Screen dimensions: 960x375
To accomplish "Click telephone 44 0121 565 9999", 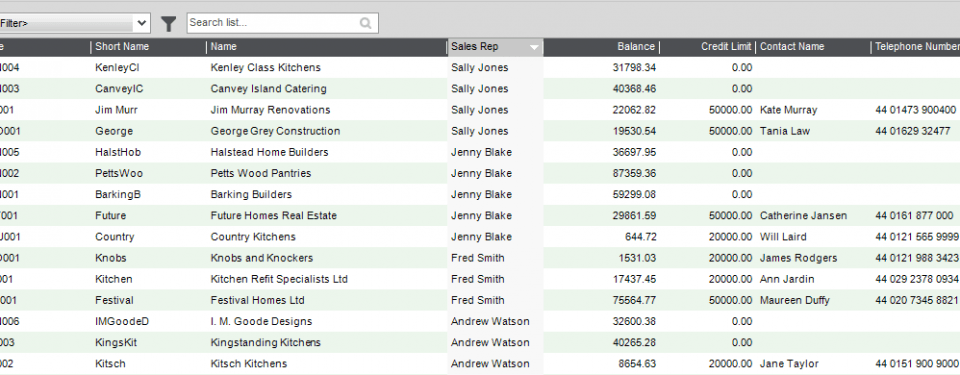I will tap(917, 237).
